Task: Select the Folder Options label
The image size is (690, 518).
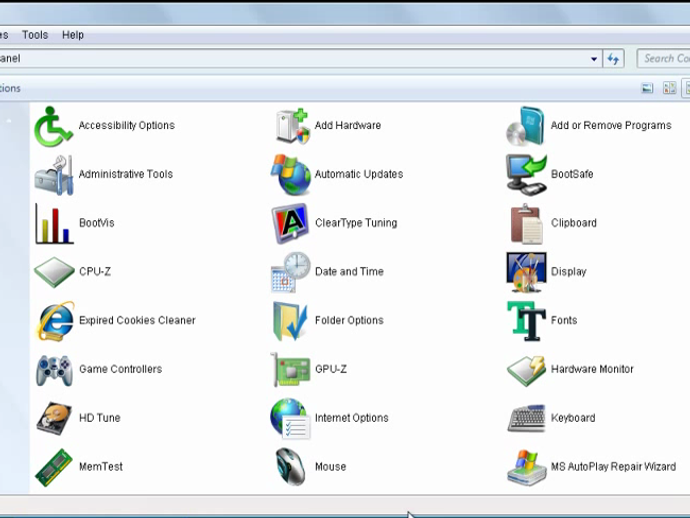Action: [349, 320]
